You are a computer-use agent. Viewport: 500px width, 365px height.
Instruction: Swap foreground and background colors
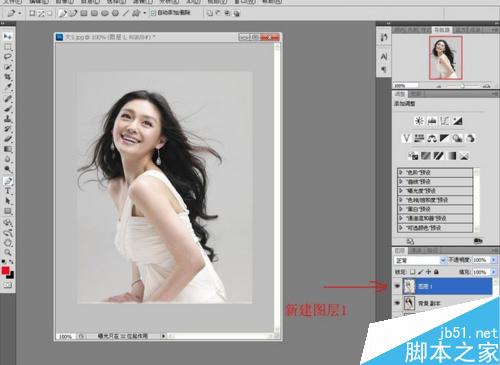pyautogui.click(x=11, y=262)
